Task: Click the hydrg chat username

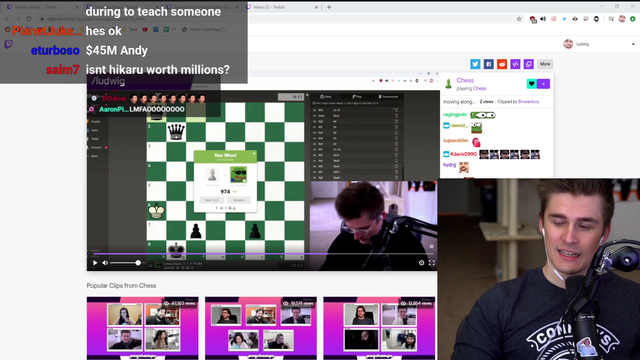Action: (x=449, y=165)
